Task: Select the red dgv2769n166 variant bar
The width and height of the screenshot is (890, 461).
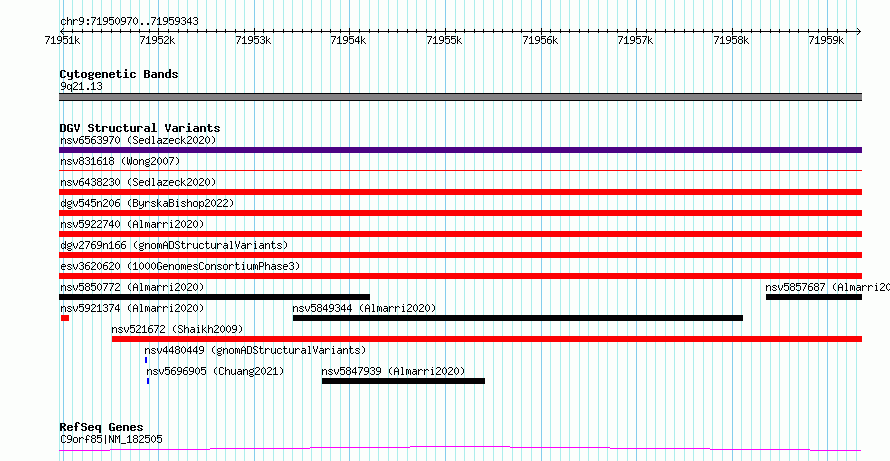Action: click(460, 255)
